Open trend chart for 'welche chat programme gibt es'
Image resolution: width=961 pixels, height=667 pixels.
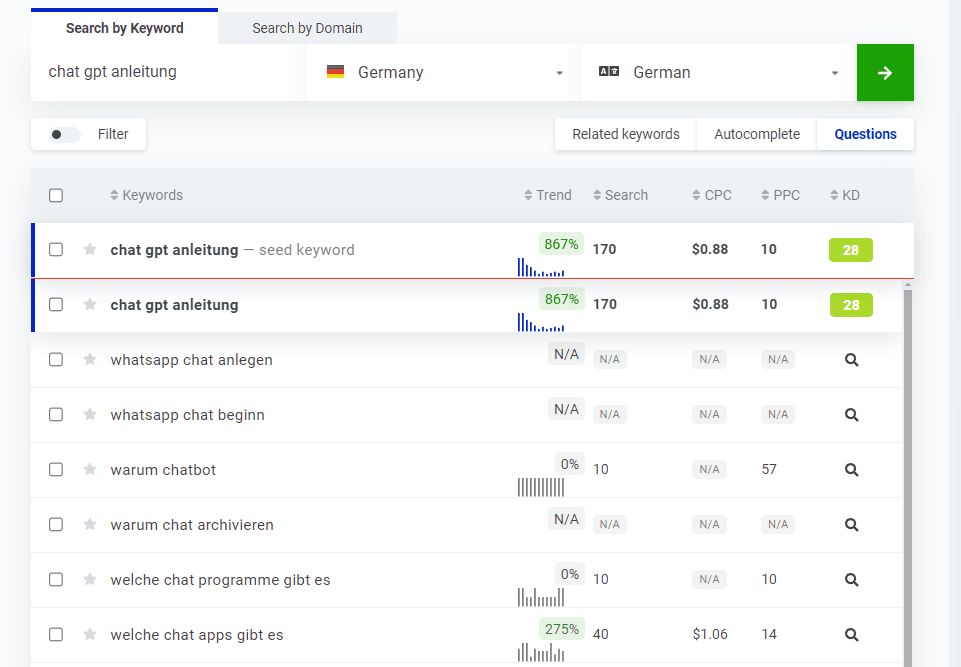[541, 597]
